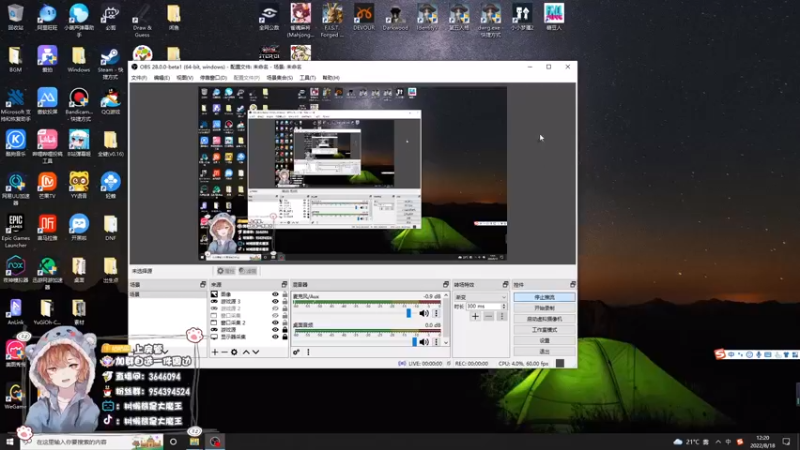Open the 渐变 transition dropdown
Image resolution: width=800 pixels, height=450 pixels.
(x=480, y=297)
